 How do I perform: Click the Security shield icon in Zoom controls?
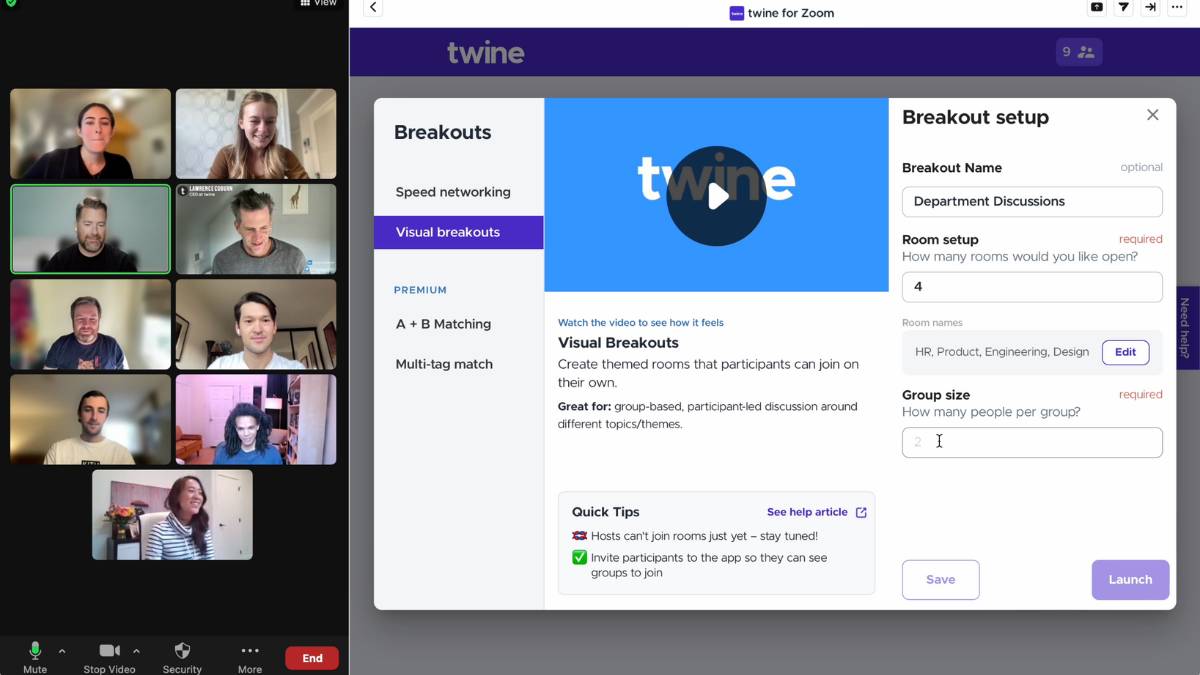(x=182, y=650)
